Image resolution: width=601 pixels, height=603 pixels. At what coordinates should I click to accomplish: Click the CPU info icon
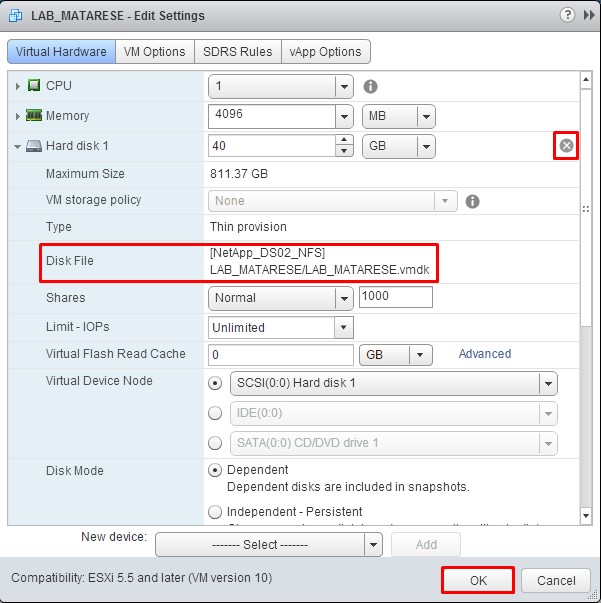[x=370, y=86]
